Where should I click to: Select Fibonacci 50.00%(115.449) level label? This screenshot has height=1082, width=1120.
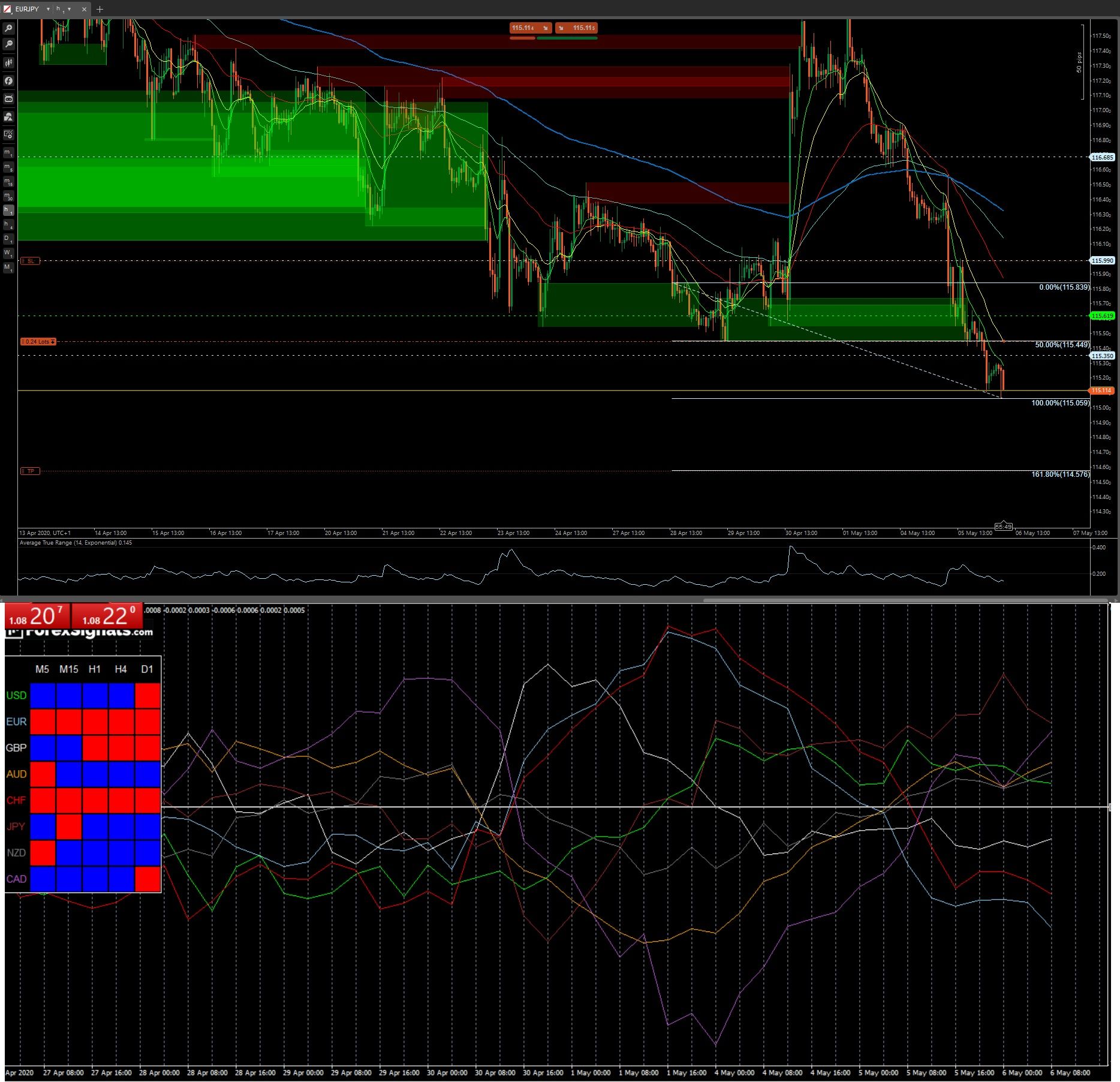click(1062, 345)
